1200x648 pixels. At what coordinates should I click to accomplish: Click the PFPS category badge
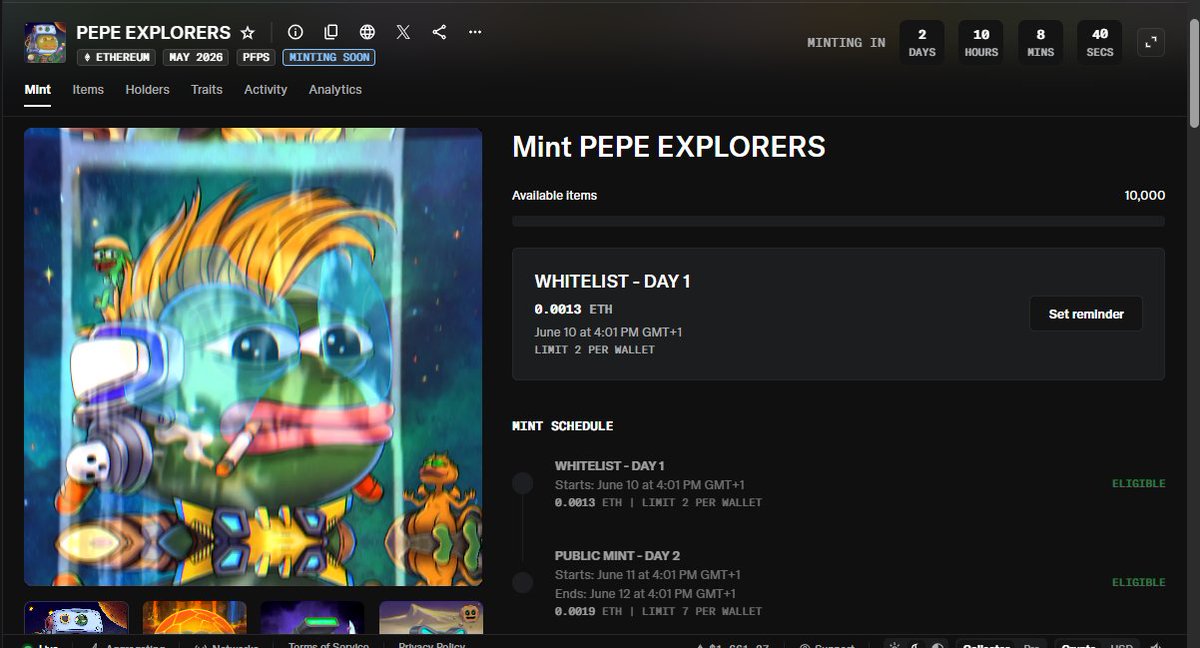[255, 57]
